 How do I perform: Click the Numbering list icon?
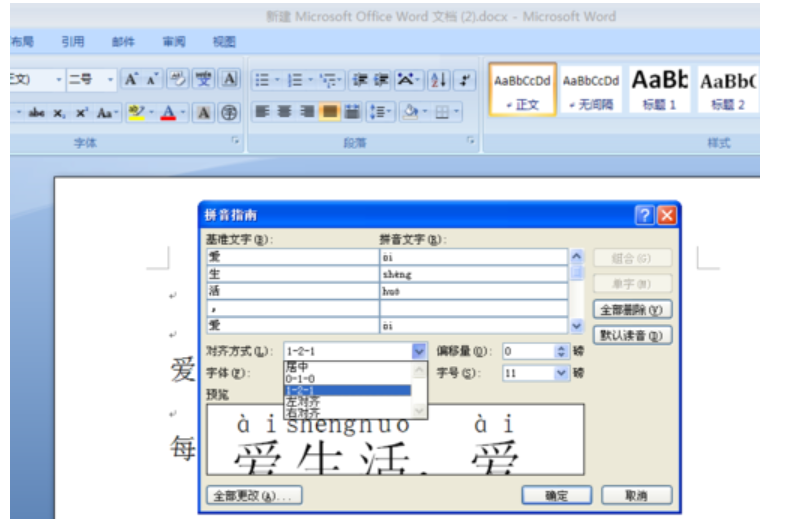point(295,80)
